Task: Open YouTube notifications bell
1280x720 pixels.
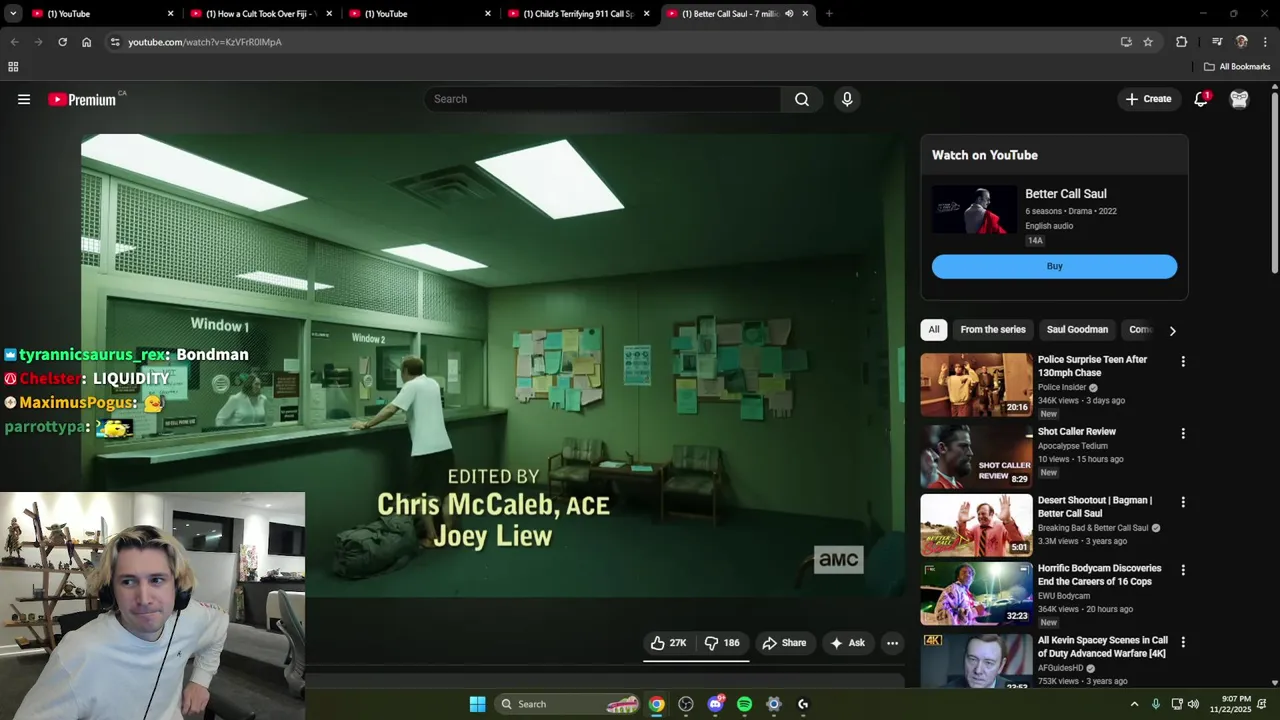Action: point(1201,99)
